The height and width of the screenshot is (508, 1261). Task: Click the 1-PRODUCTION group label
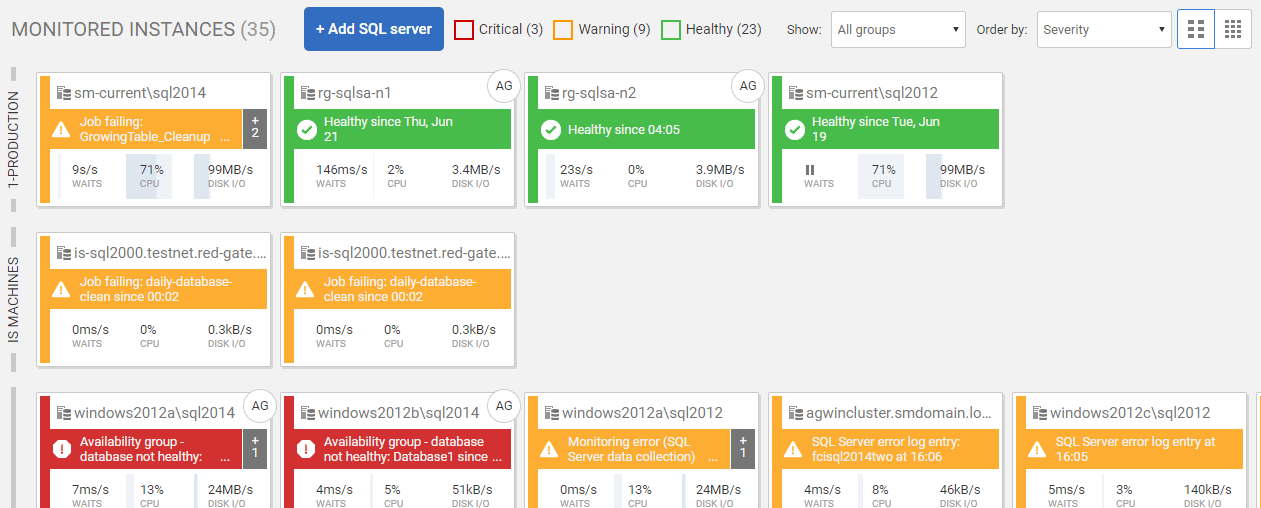13,141
